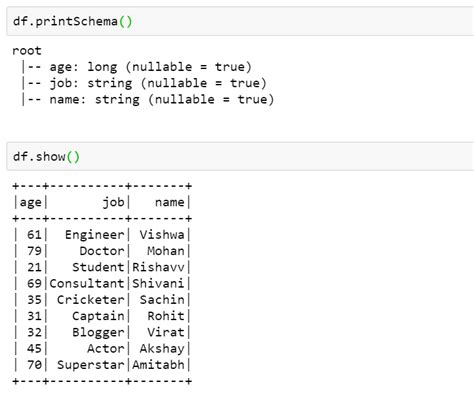Select the 'root' schema output line

click(27, 51)
